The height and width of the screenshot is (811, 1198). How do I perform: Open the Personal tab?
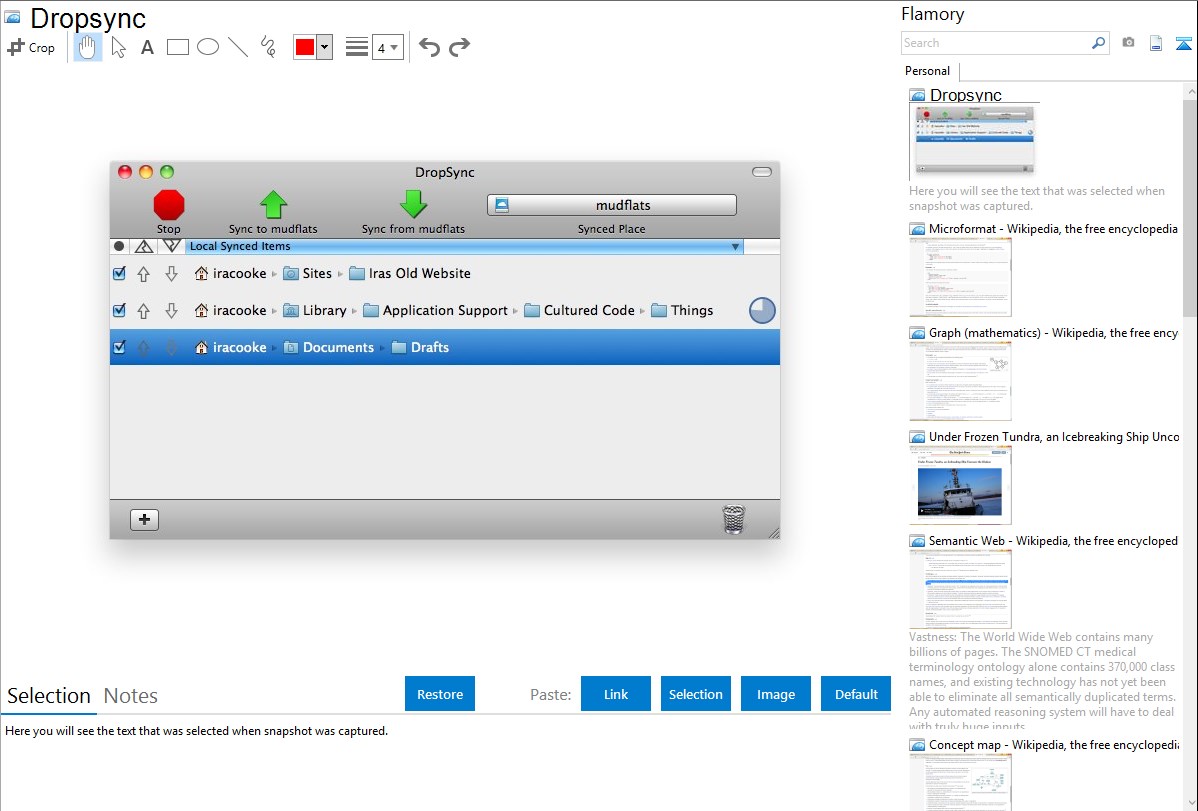pyautogui.click(x=928, y=71)
